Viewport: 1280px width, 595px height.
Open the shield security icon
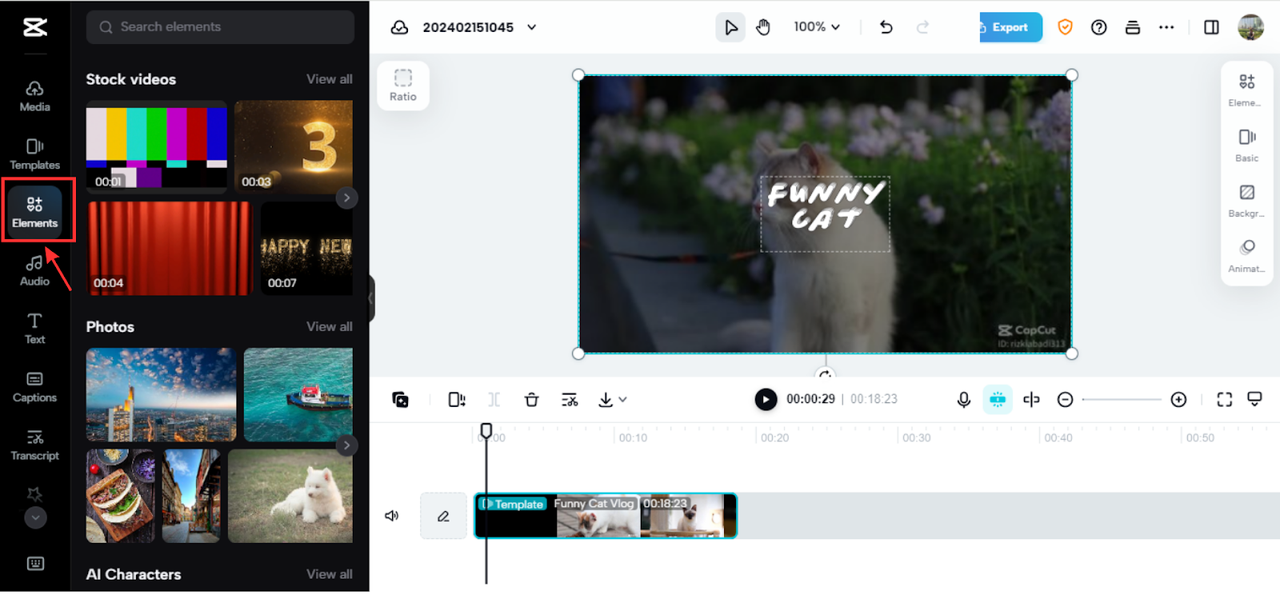(x=1065, y=27)
